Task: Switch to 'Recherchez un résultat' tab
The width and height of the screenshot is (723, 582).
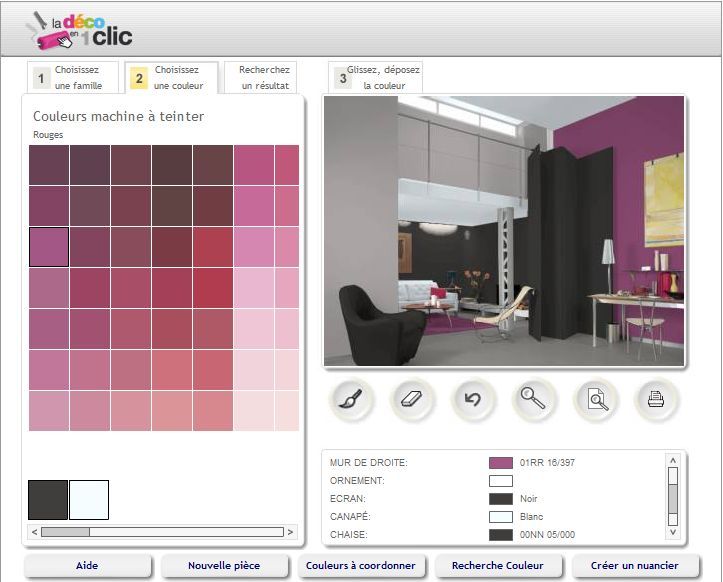Action: (x=261, y=78)
